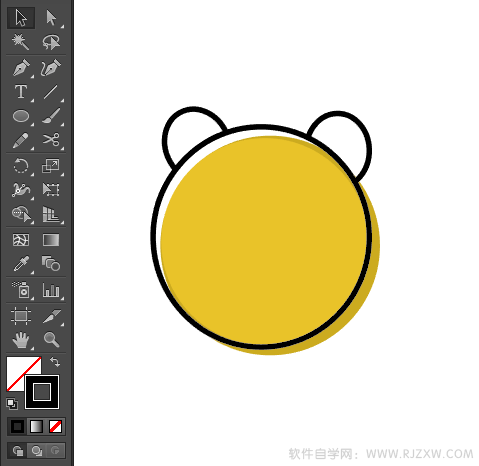479x466 pixels.
Task: Select the Shape Builder tool
Action: (21, 214)
